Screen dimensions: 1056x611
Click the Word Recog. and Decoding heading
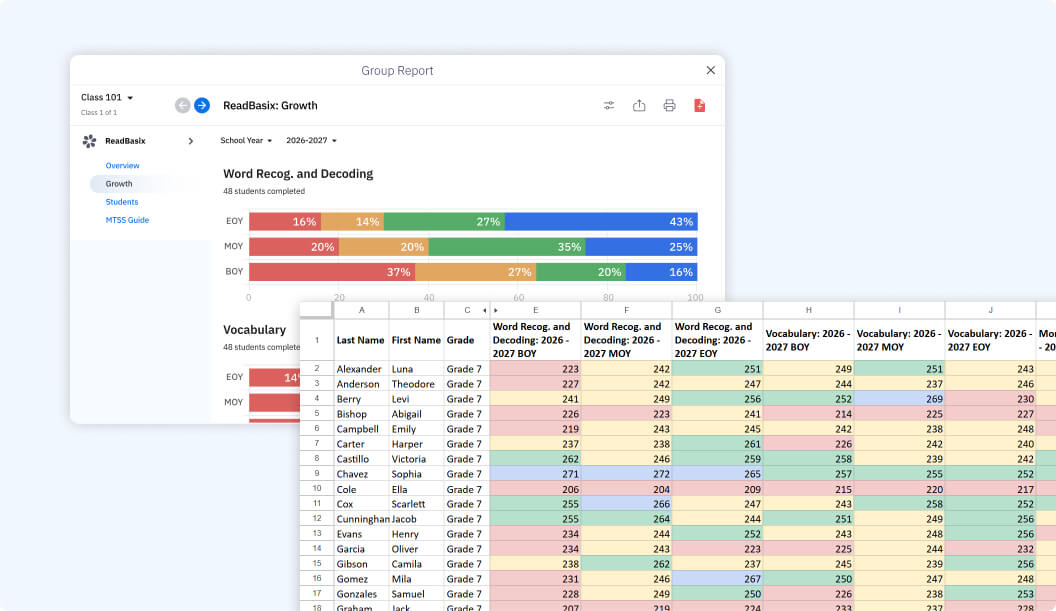click(x=298, y=174)
